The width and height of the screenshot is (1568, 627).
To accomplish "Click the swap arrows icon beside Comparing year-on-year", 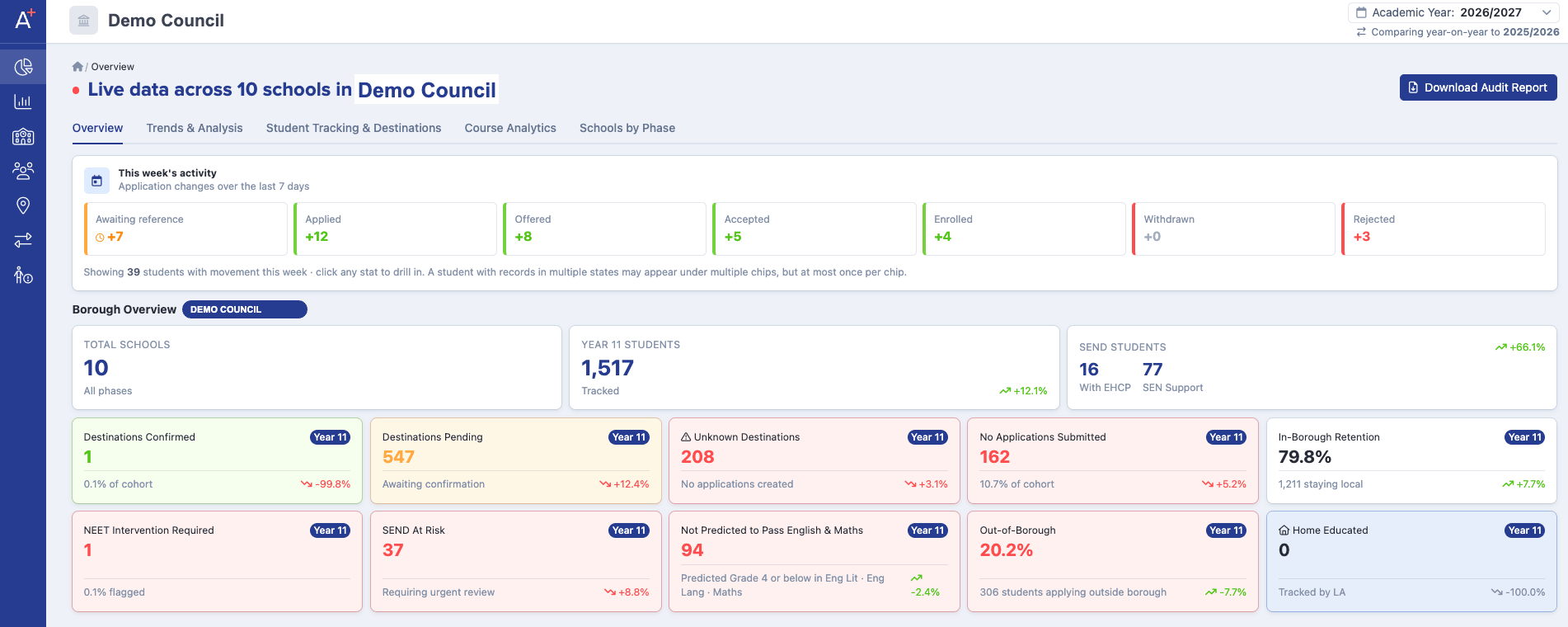I will (x=1361, y=32).
